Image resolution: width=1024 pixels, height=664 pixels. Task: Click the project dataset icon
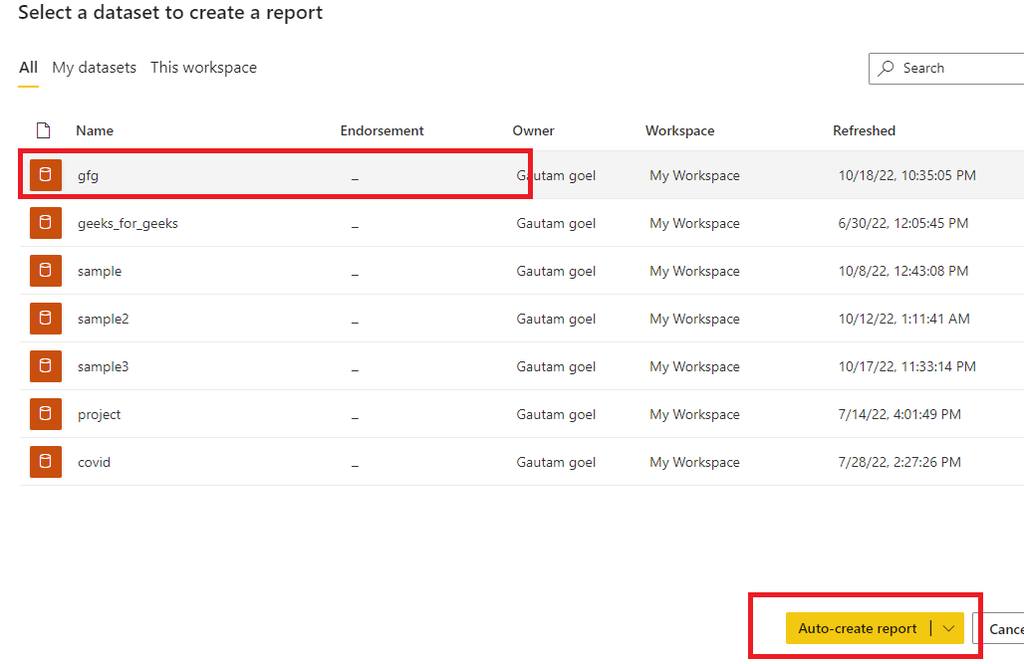coord(46,414)
